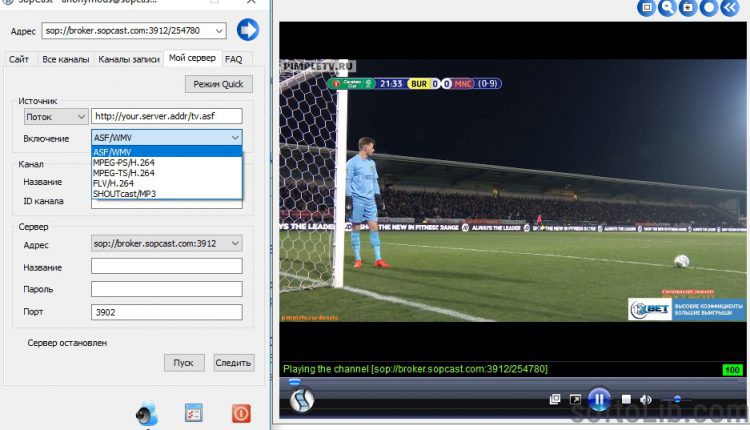Viewport: 750px width, 430px height.
Task: Click the Сервер остановлен status text
Action: pos(67,343)
